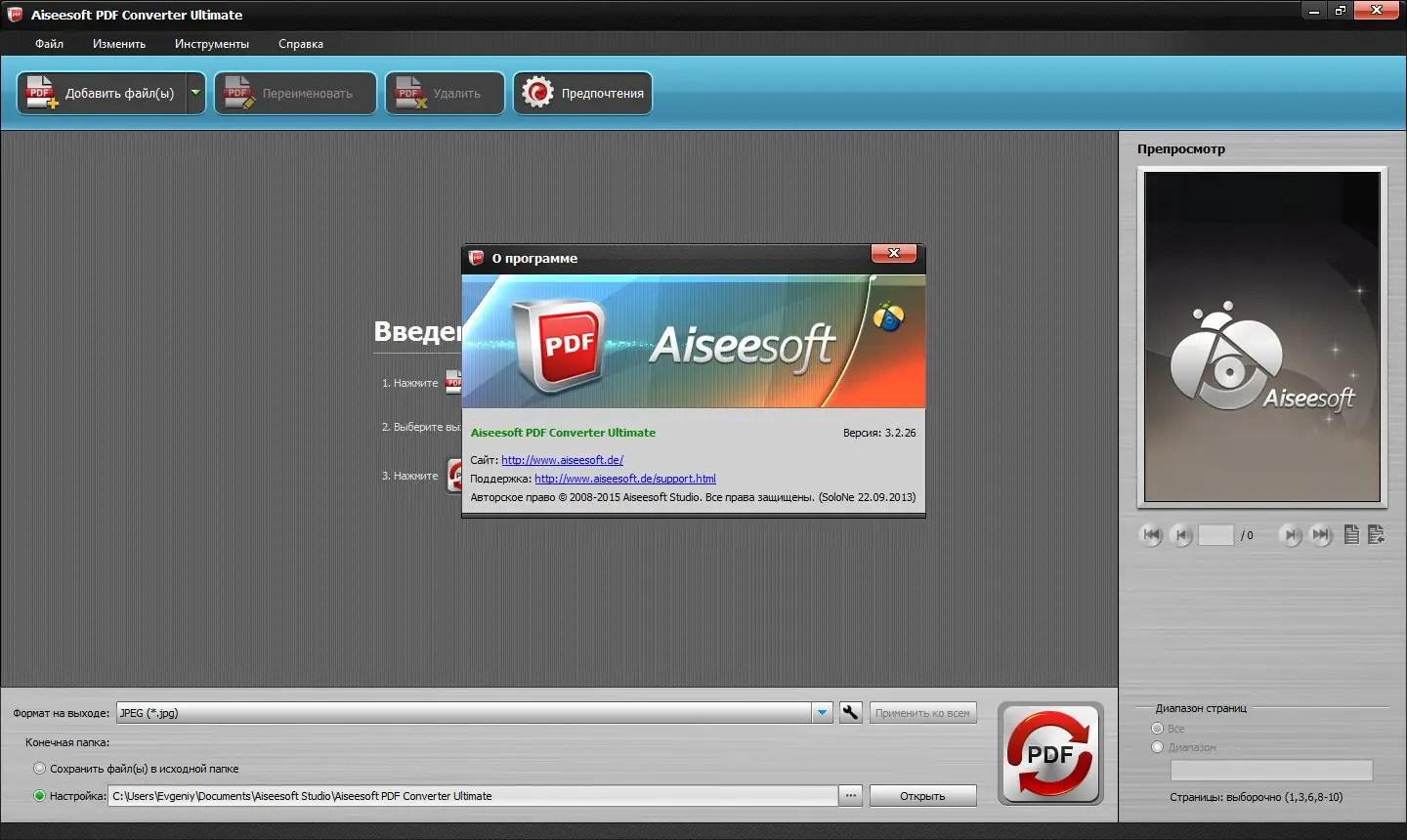This screenshot has width=1407, height=840.
Task: Click the first page-view icon right of the preview navigation
Action: pos(1351,534)
